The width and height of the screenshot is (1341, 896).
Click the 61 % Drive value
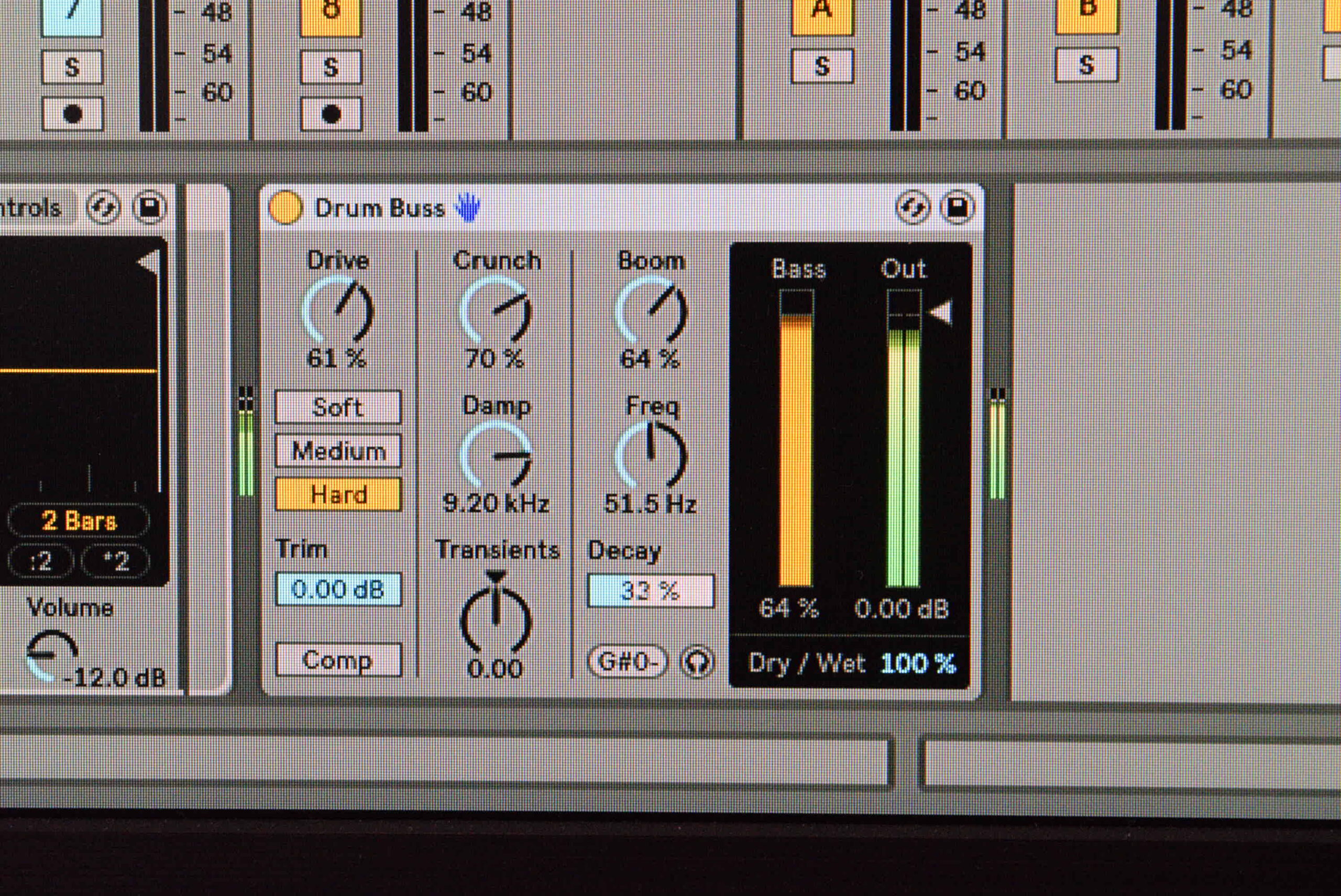[x=337, y=358]
